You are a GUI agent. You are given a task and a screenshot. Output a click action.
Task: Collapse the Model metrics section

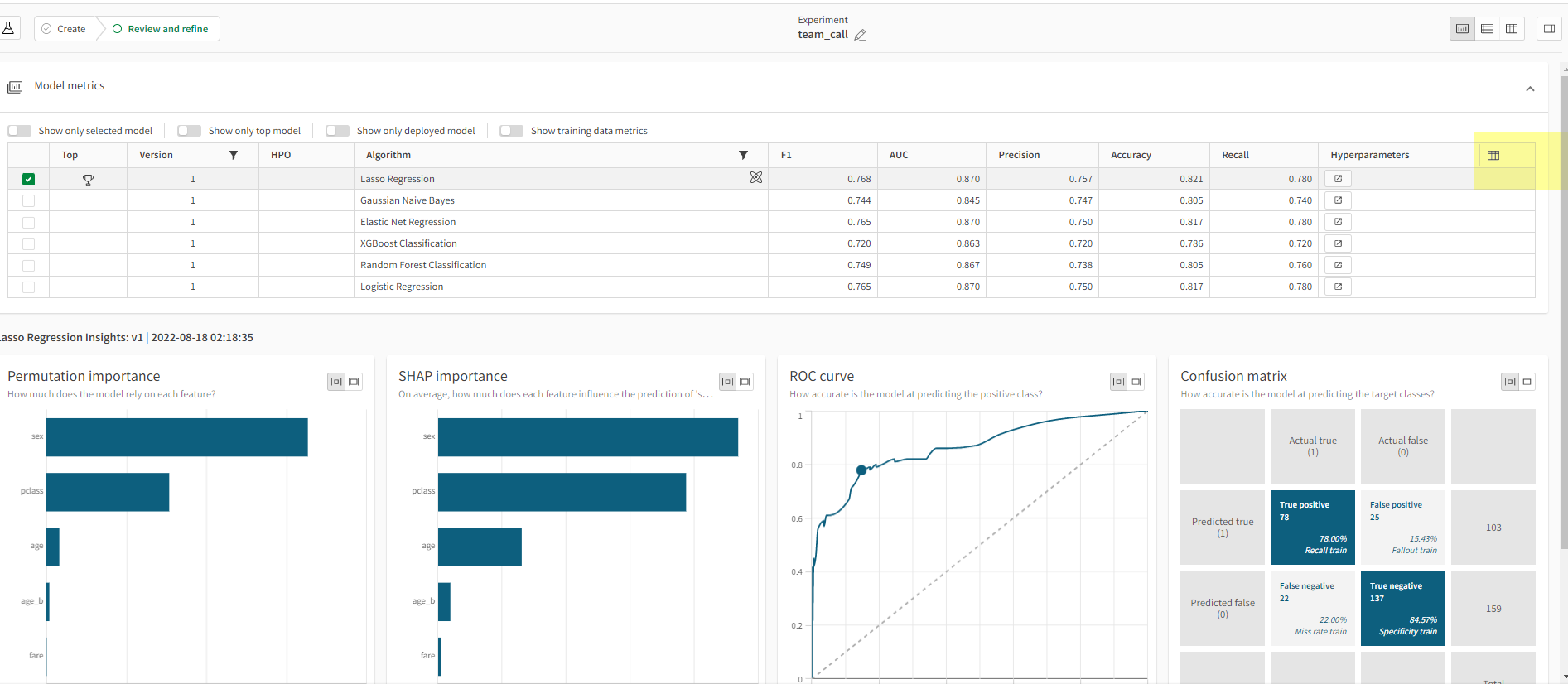point(1530,89)
